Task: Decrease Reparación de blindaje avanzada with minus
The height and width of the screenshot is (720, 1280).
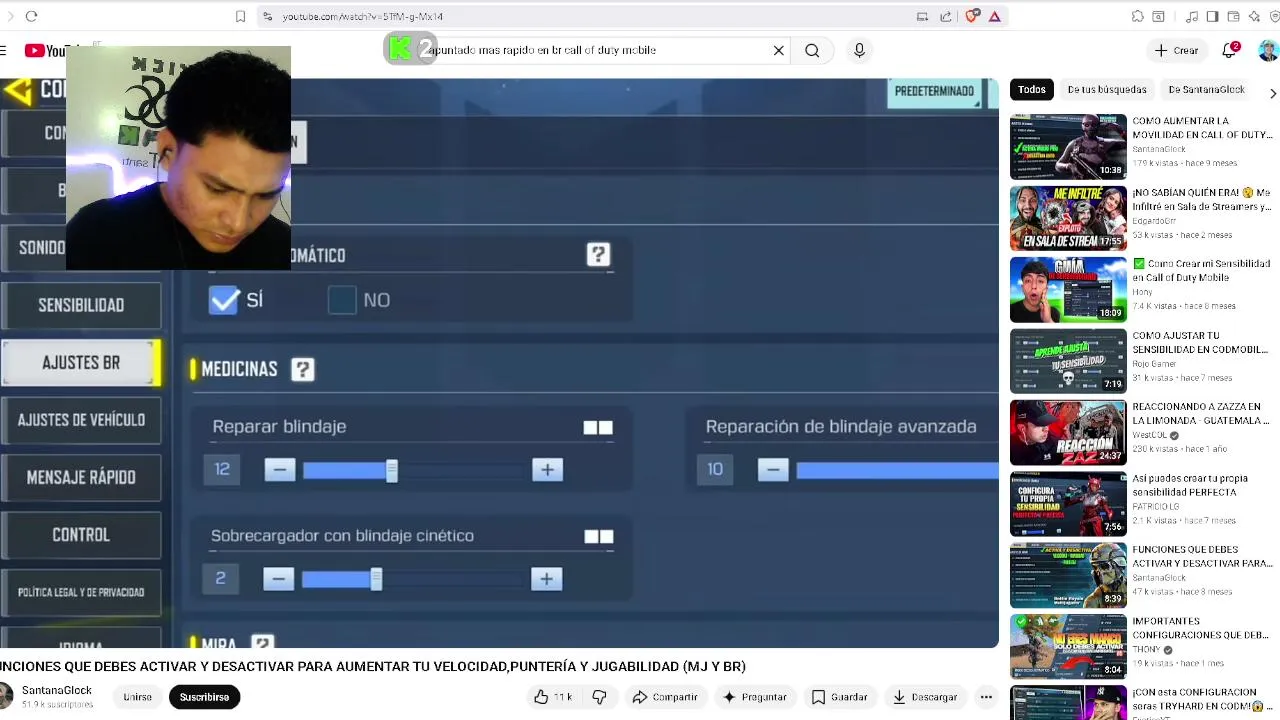Action: (x=773, y=469)
